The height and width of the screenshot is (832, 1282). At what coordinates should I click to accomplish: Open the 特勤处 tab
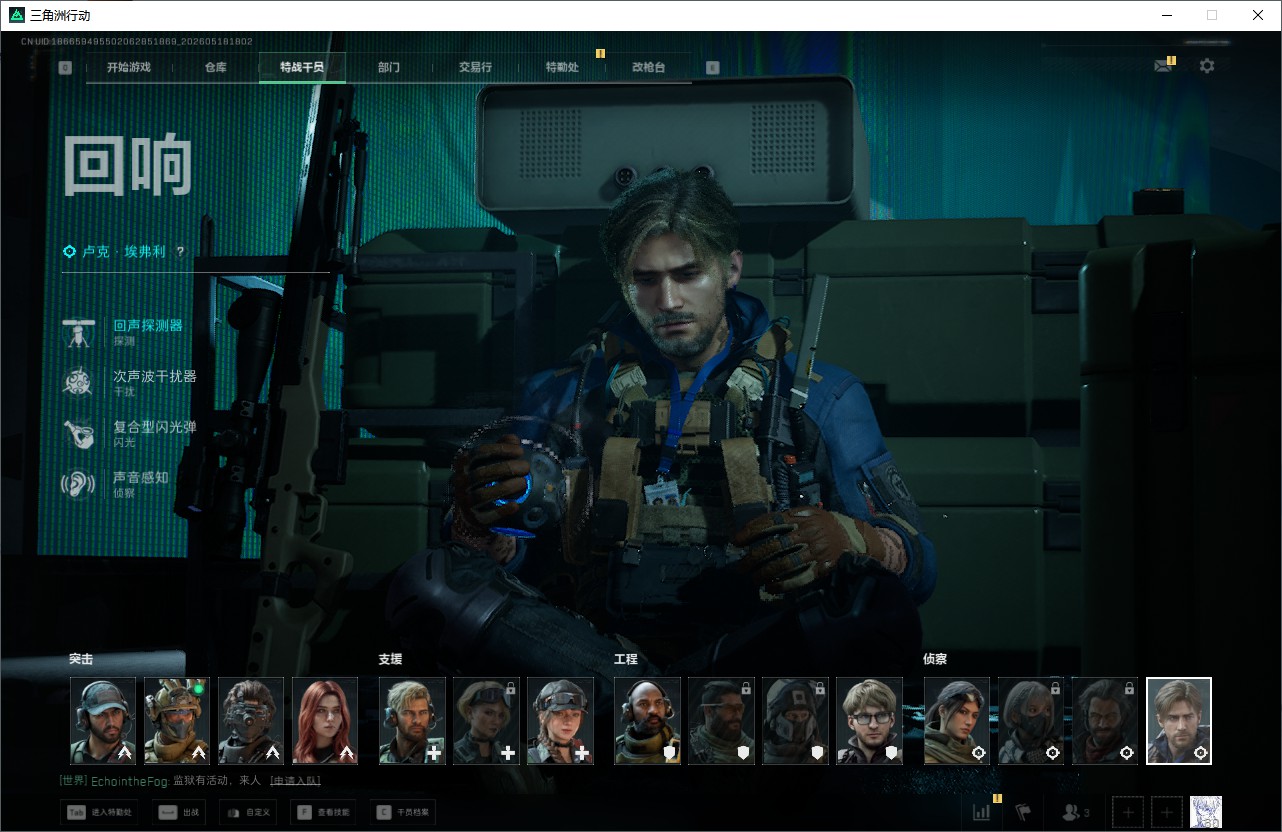(562, 67)
